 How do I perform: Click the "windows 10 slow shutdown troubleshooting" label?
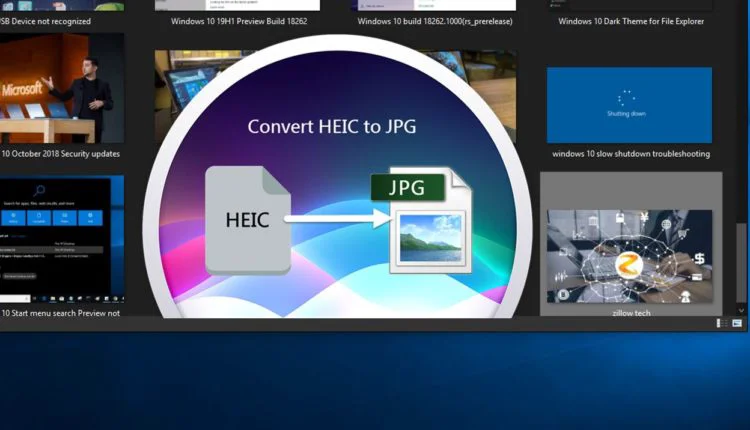point(631,154)
